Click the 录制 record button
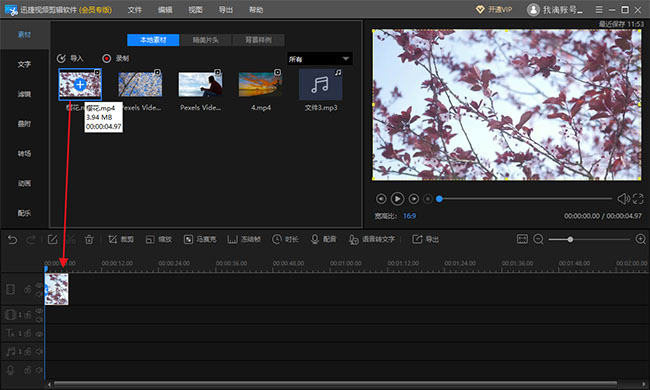 [116, 58]
